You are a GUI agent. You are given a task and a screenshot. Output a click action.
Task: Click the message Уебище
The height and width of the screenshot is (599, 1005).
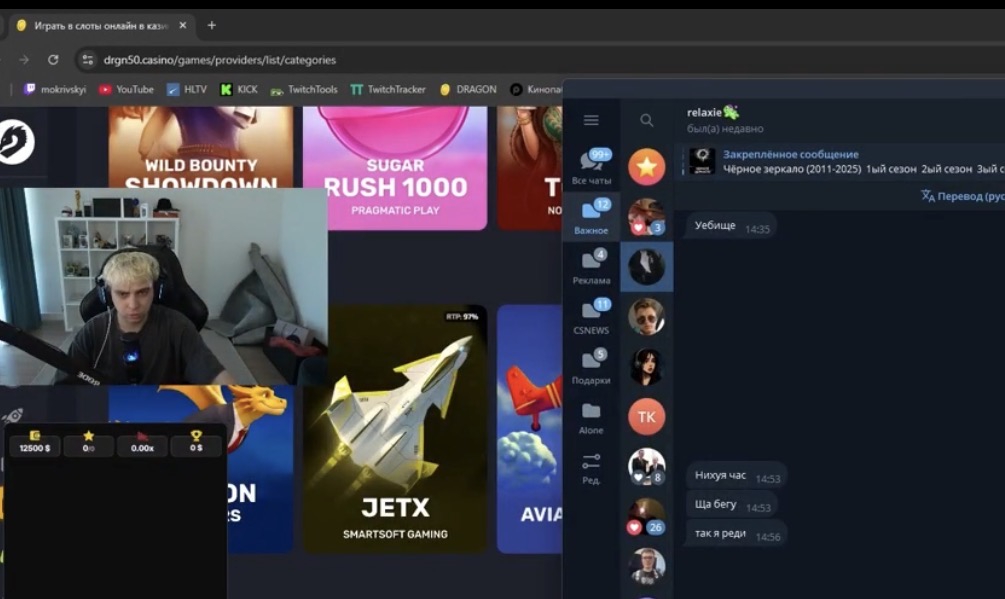click(731, 226)
